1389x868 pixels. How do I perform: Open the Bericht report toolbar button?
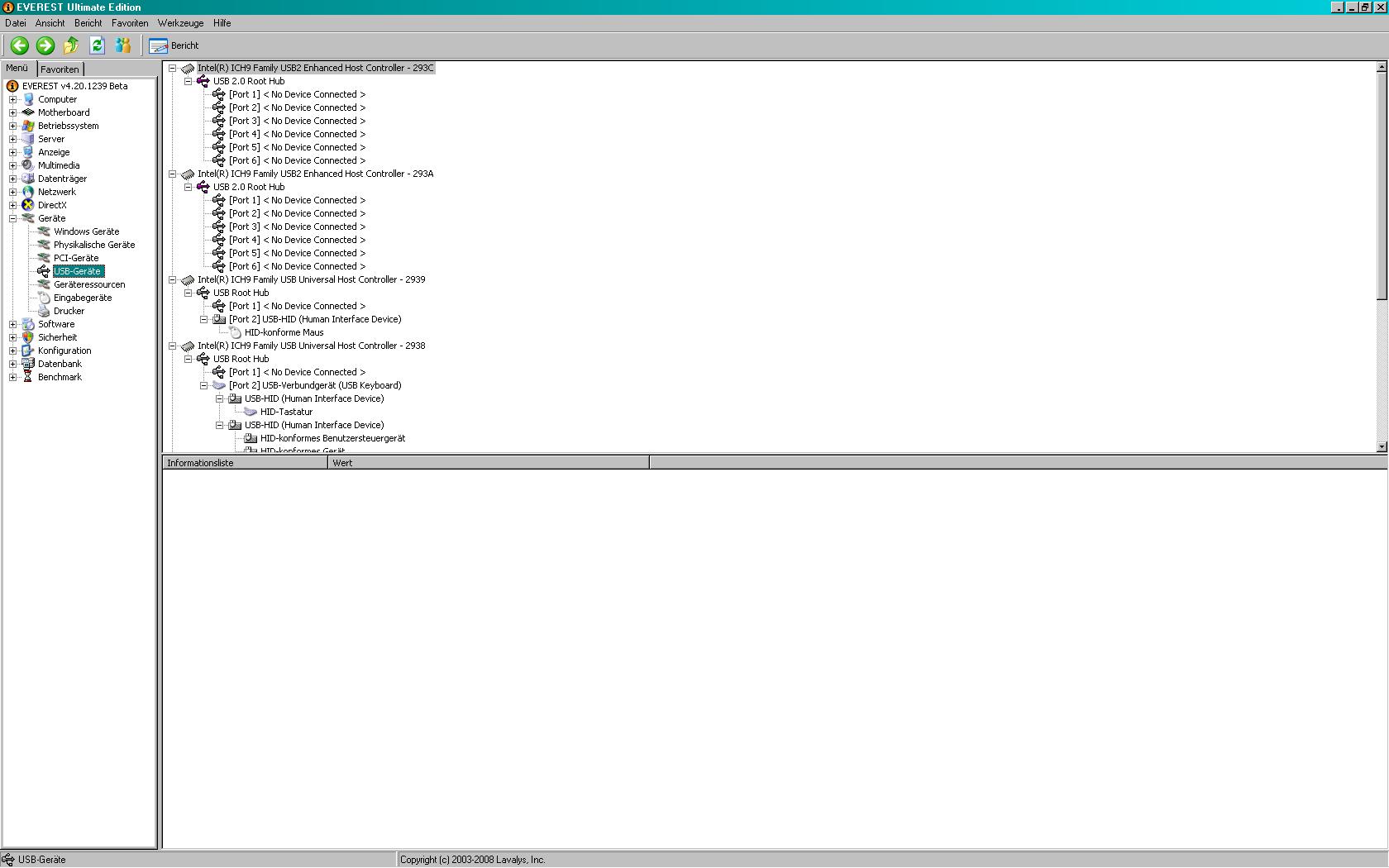(174, 45)
